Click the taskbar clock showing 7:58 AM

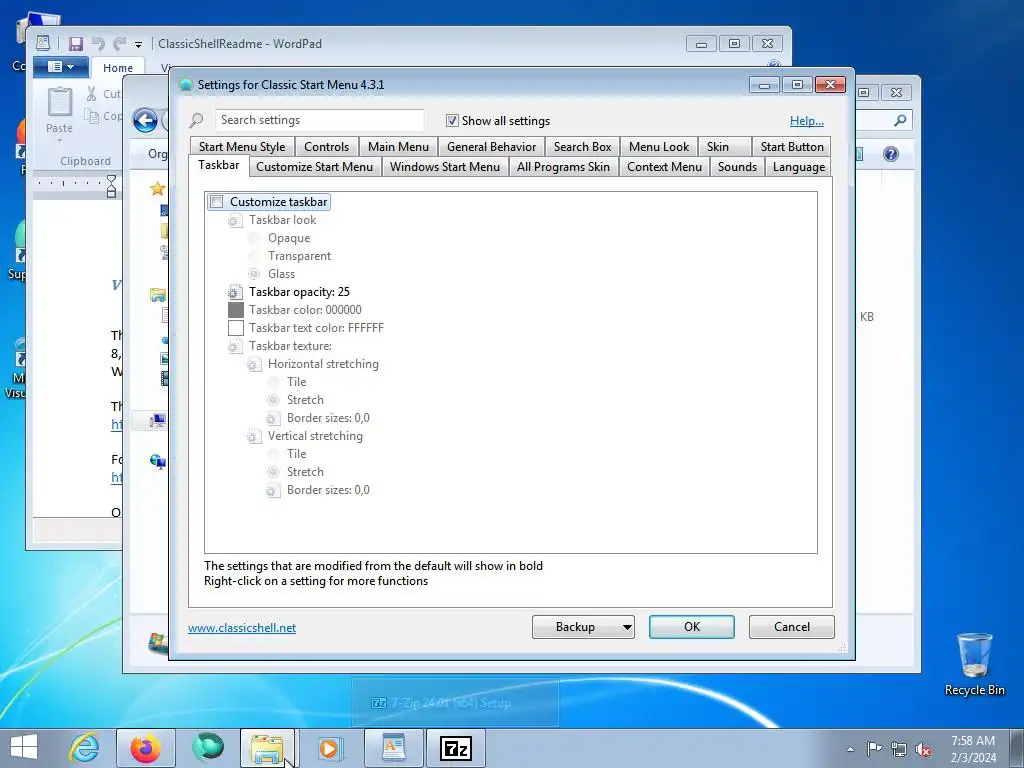point(973,749)
